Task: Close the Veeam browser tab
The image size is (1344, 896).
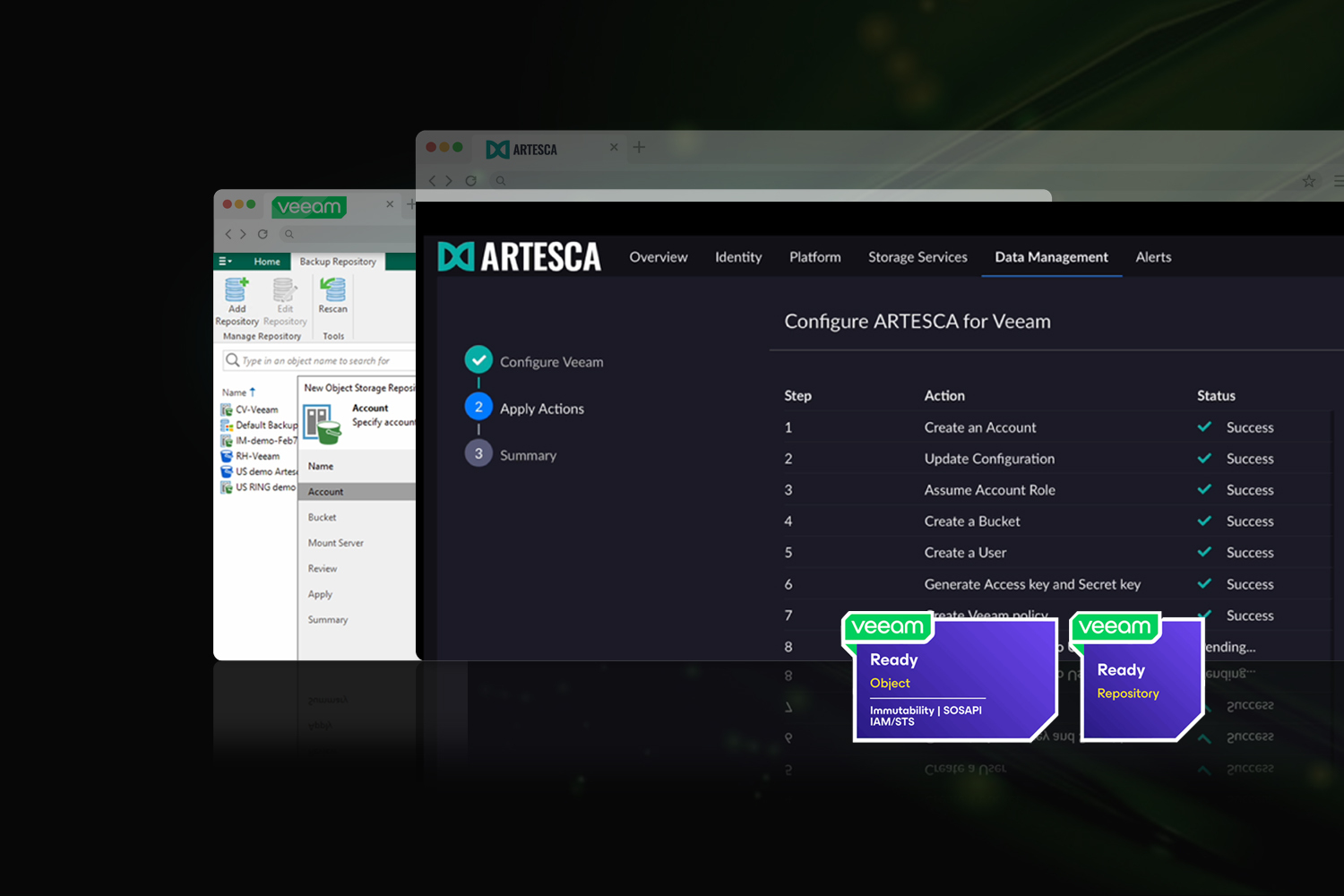Action: (390, 204)
